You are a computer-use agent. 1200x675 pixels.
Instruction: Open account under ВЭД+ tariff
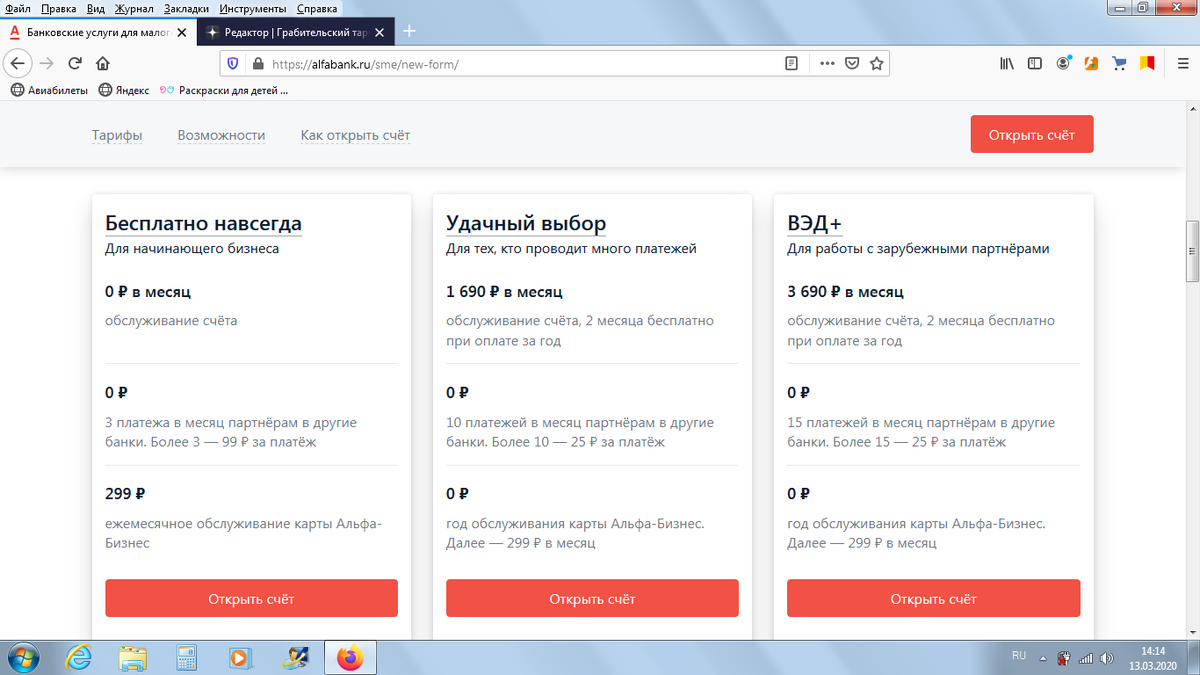coord(933,598)
